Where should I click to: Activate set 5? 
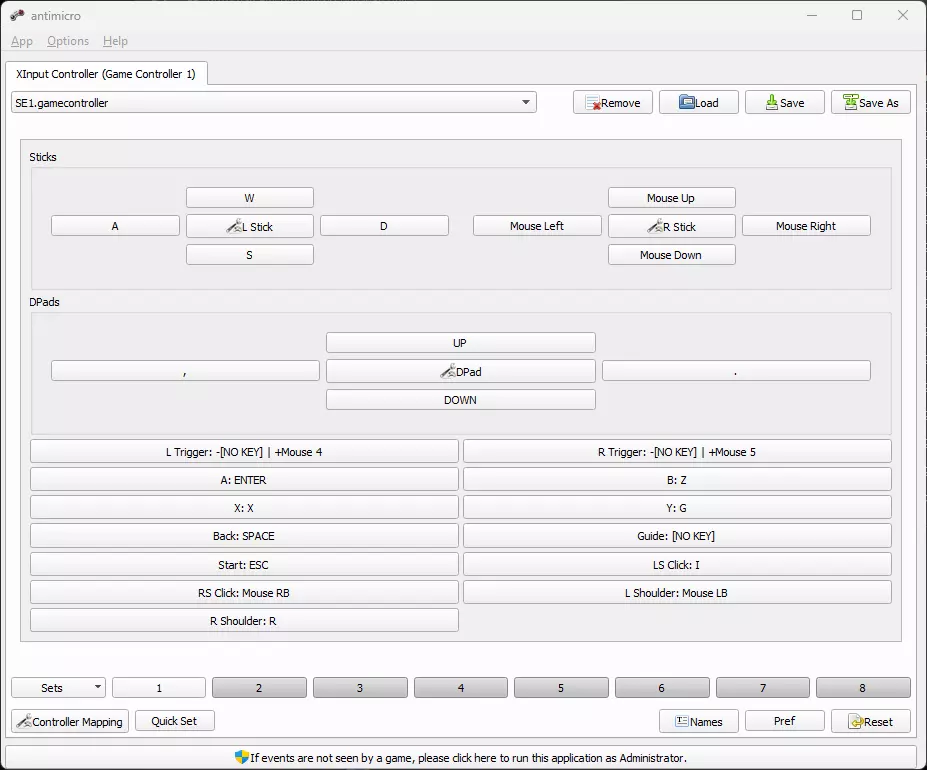(561, 688)
